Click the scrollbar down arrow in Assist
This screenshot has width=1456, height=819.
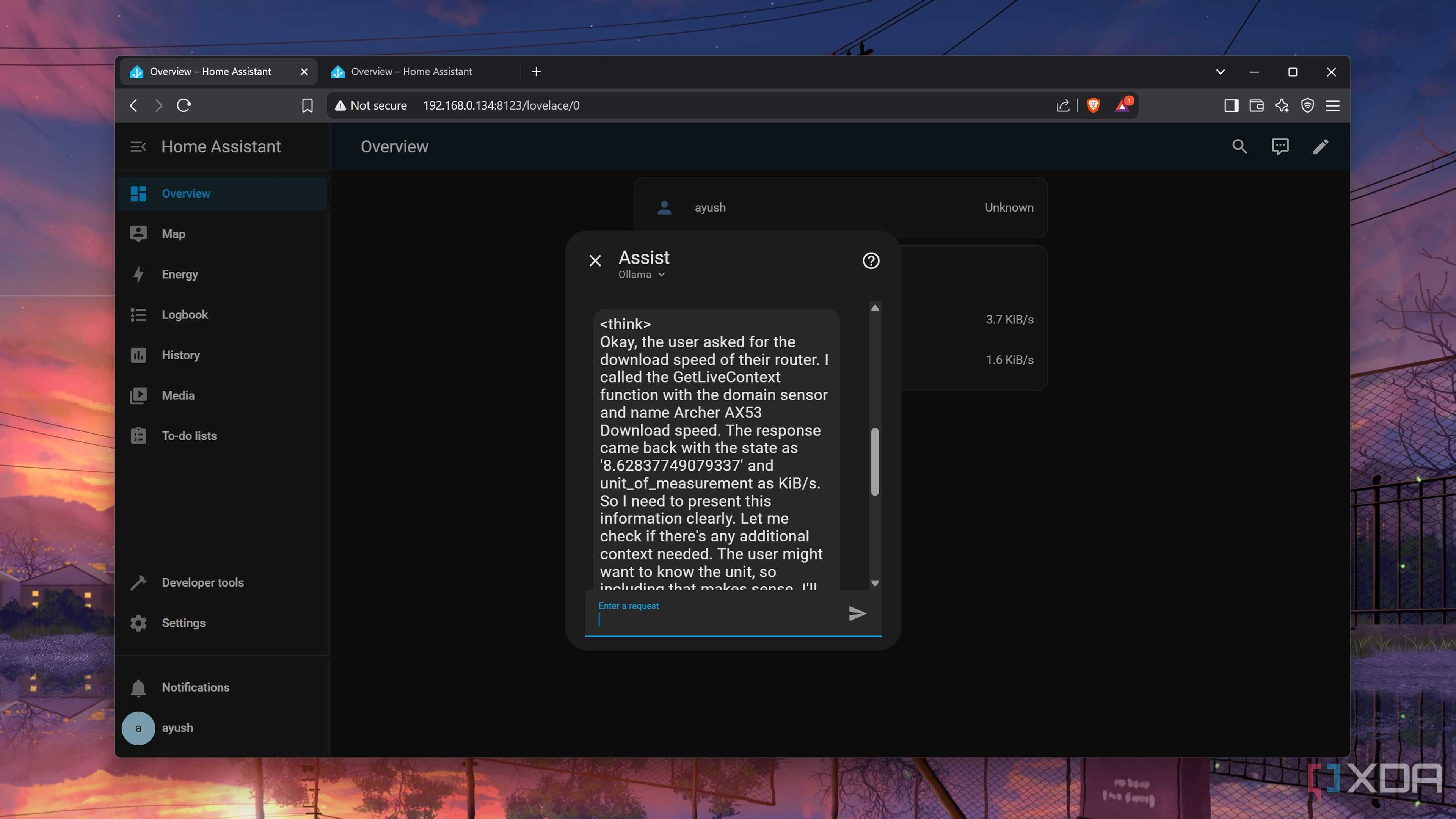click(875, 583)
